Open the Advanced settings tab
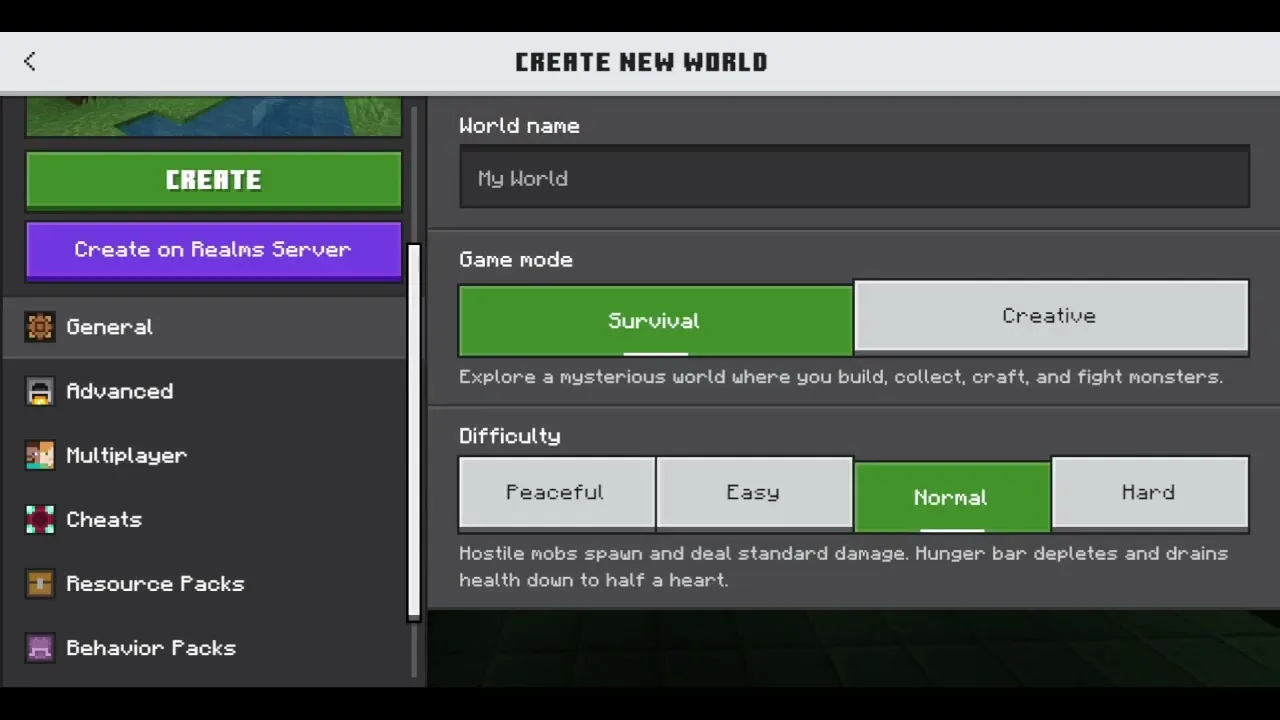Viewport: 1280px width, 720px height. pyautogui.click(x=119, y=391)
